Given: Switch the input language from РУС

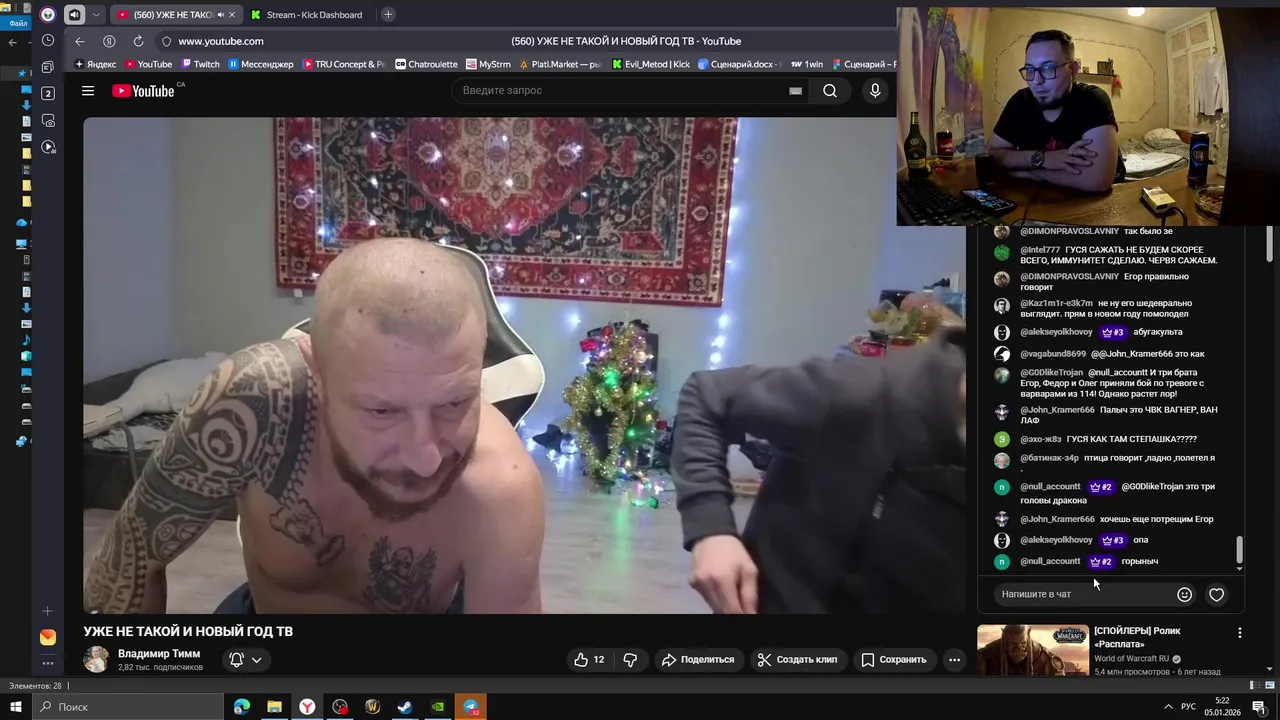Looking at the screenshot, I should (x=1188, y=707).
